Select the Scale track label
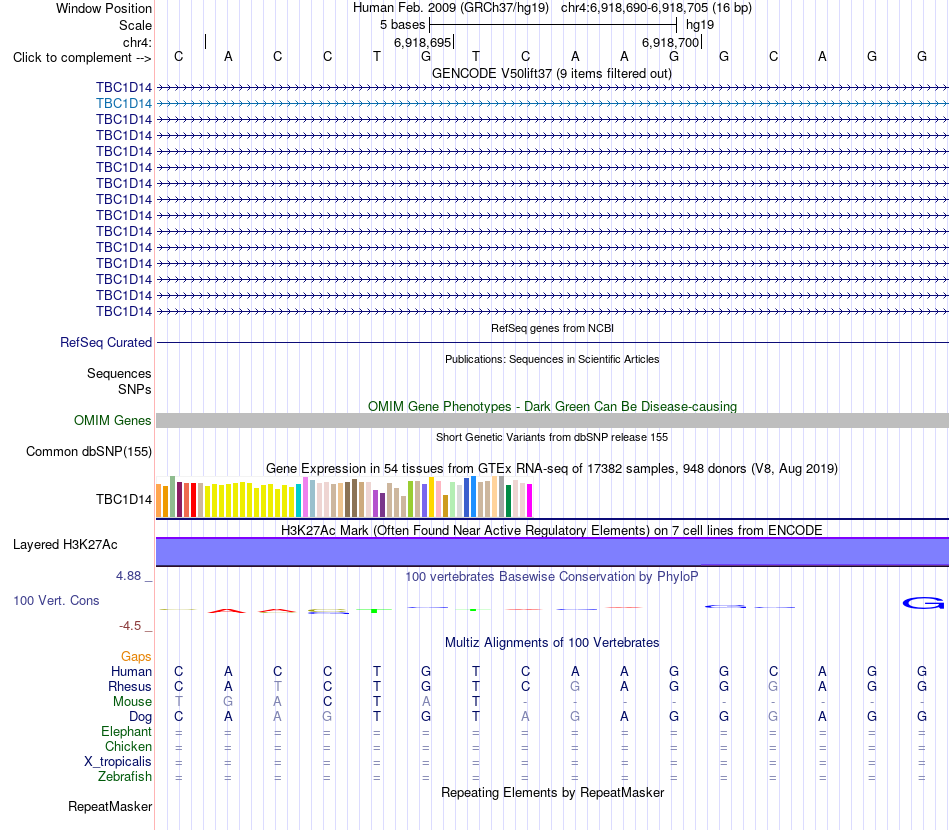Viewport: 950px width, 830px height. click(135, 25)
